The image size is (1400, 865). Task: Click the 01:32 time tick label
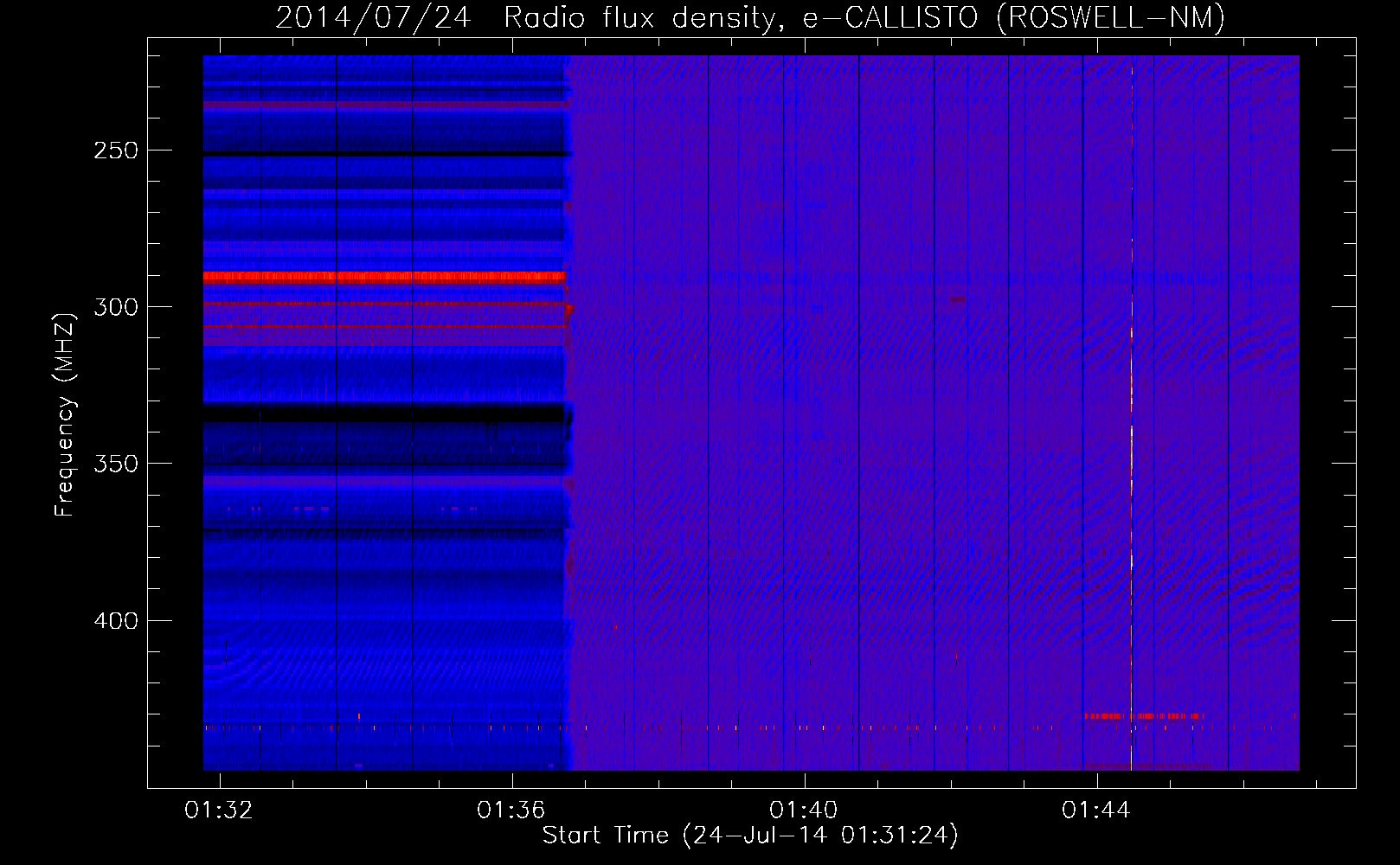click(x=219, y=810)
